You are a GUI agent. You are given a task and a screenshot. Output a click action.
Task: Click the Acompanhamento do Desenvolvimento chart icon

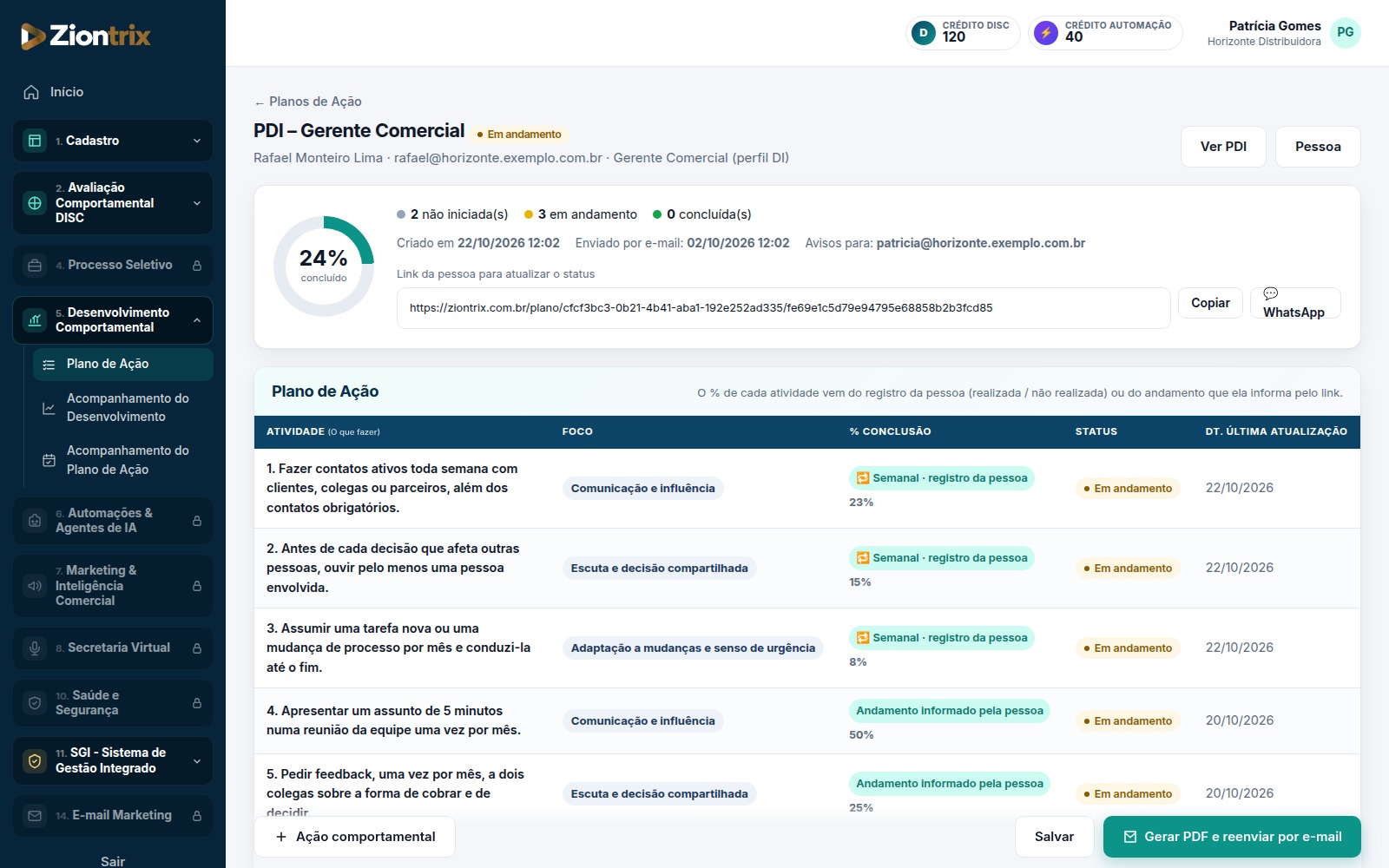click(x=49, y=408)
